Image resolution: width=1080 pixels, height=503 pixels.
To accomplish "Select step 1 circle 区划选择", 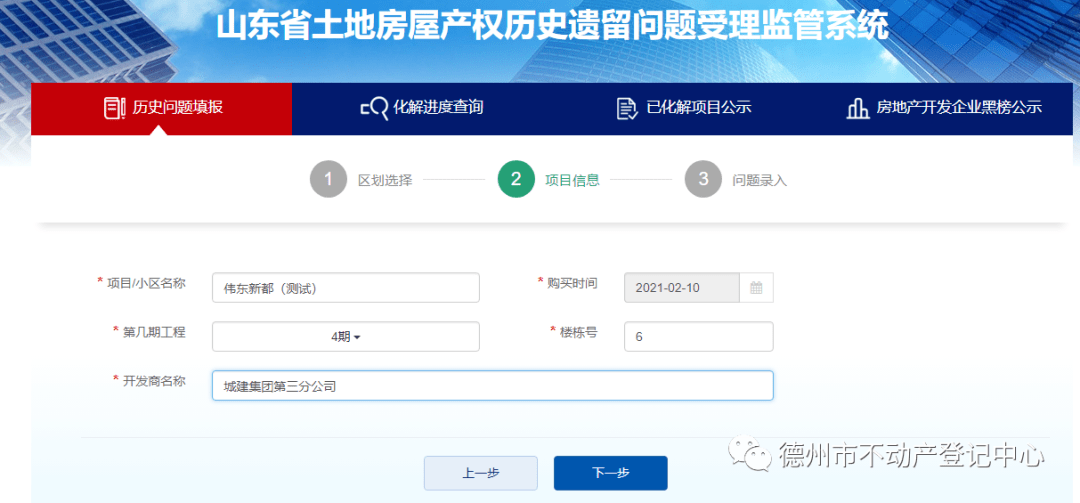I will (x=329, y=180).
